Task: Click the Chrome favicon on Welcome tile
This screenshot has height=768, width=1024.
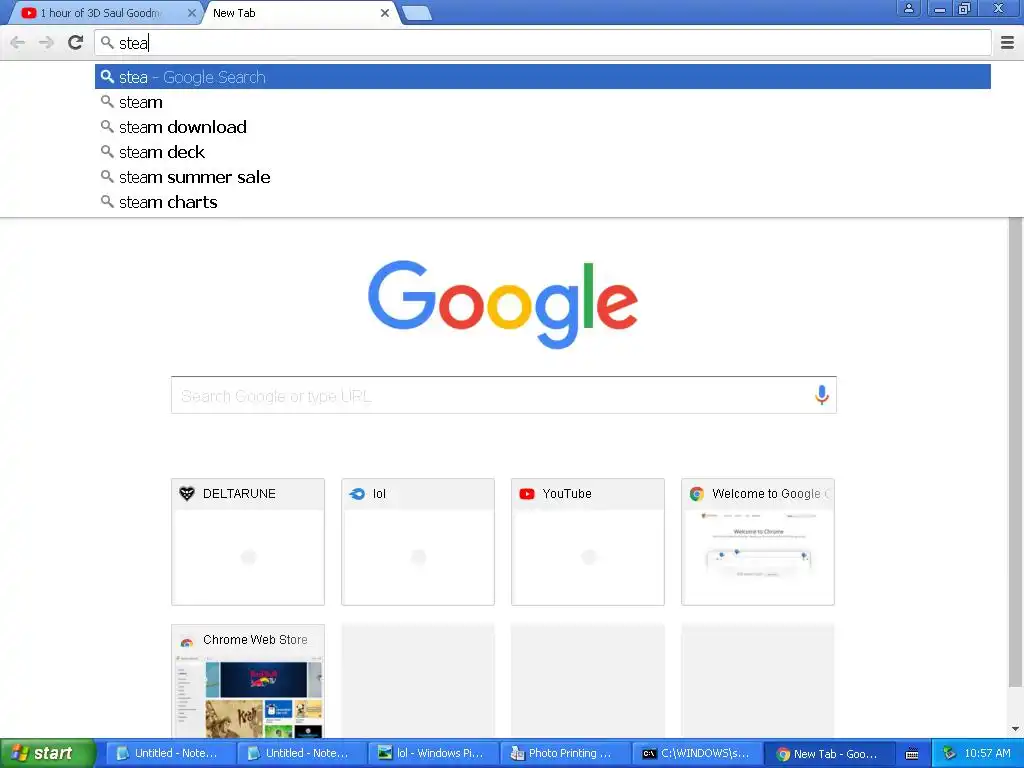Action: 697,494
